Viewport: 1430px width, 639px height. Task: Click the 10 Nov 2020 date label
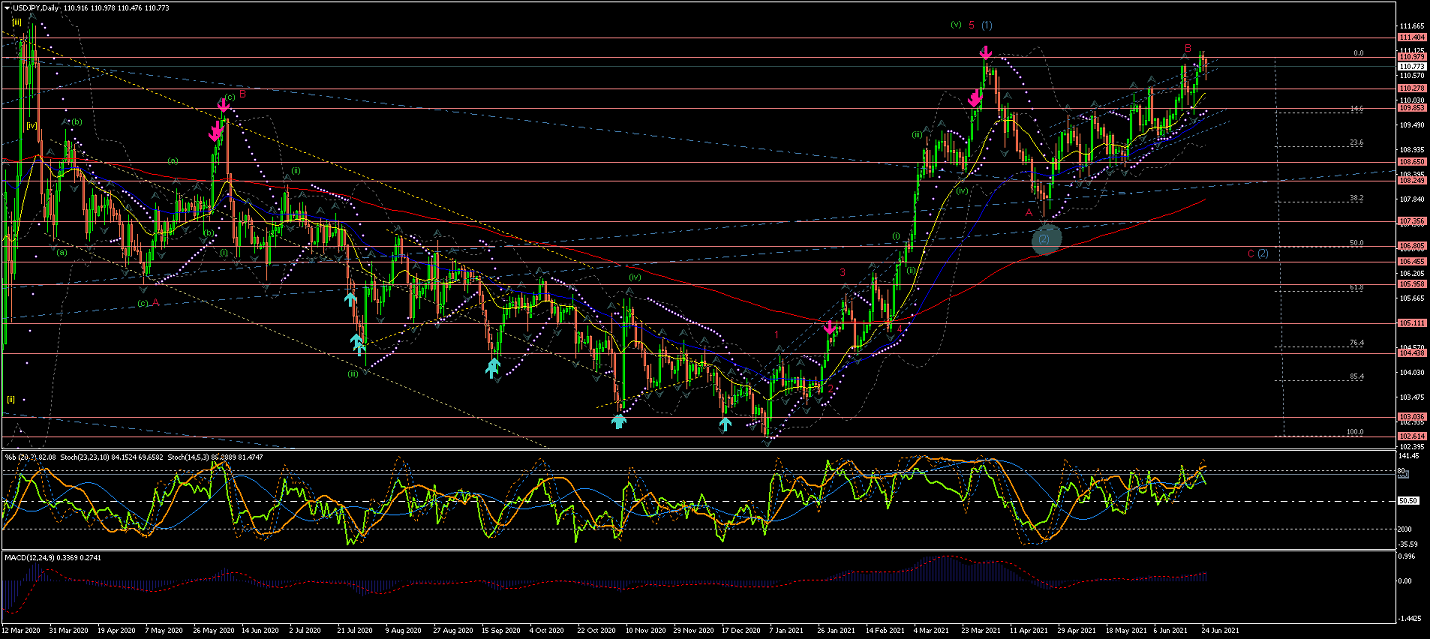(644, 631)
